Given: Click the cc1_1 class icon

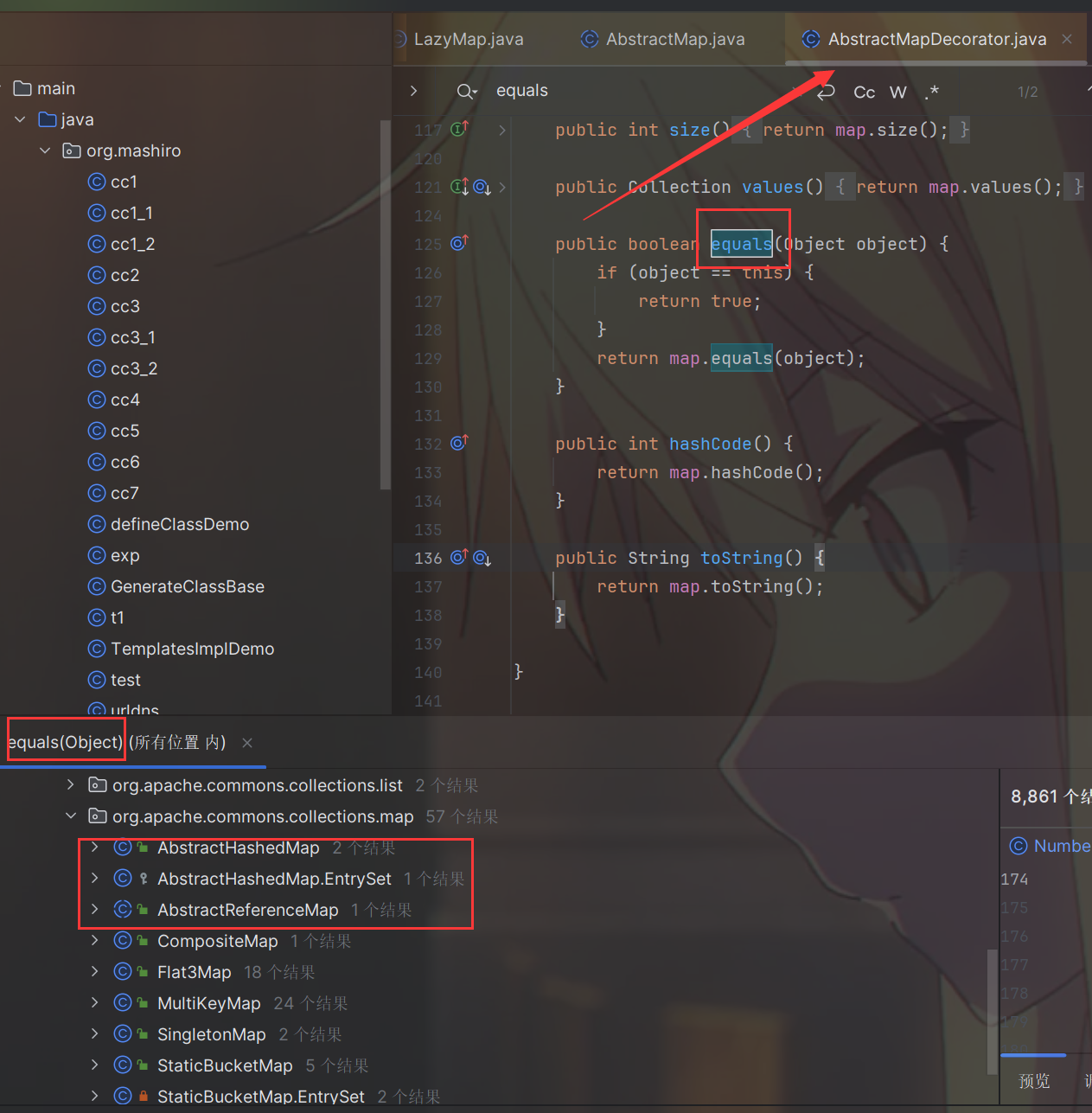Looking at the screenshot, I should [x=97, y=213].
